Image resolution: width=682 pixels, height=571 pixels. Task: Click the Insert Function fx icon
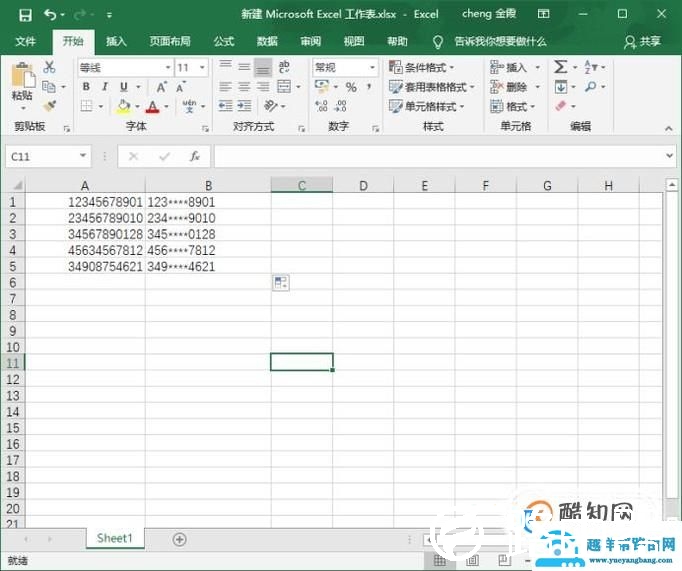point(195,157)
